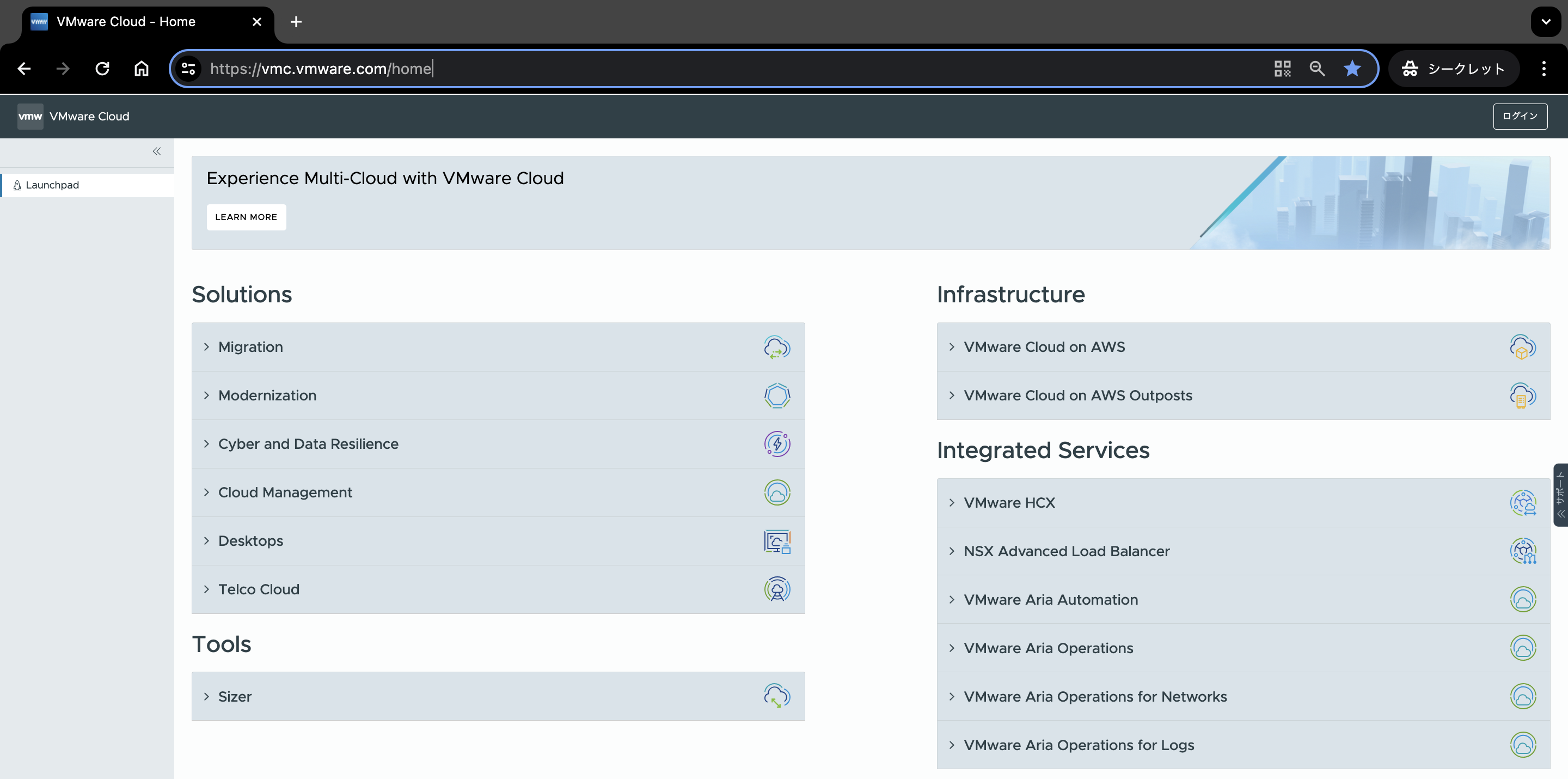Click the LEARN MORE button
This screenshot has width=1568, height=779.
click(x=246, y=217)
